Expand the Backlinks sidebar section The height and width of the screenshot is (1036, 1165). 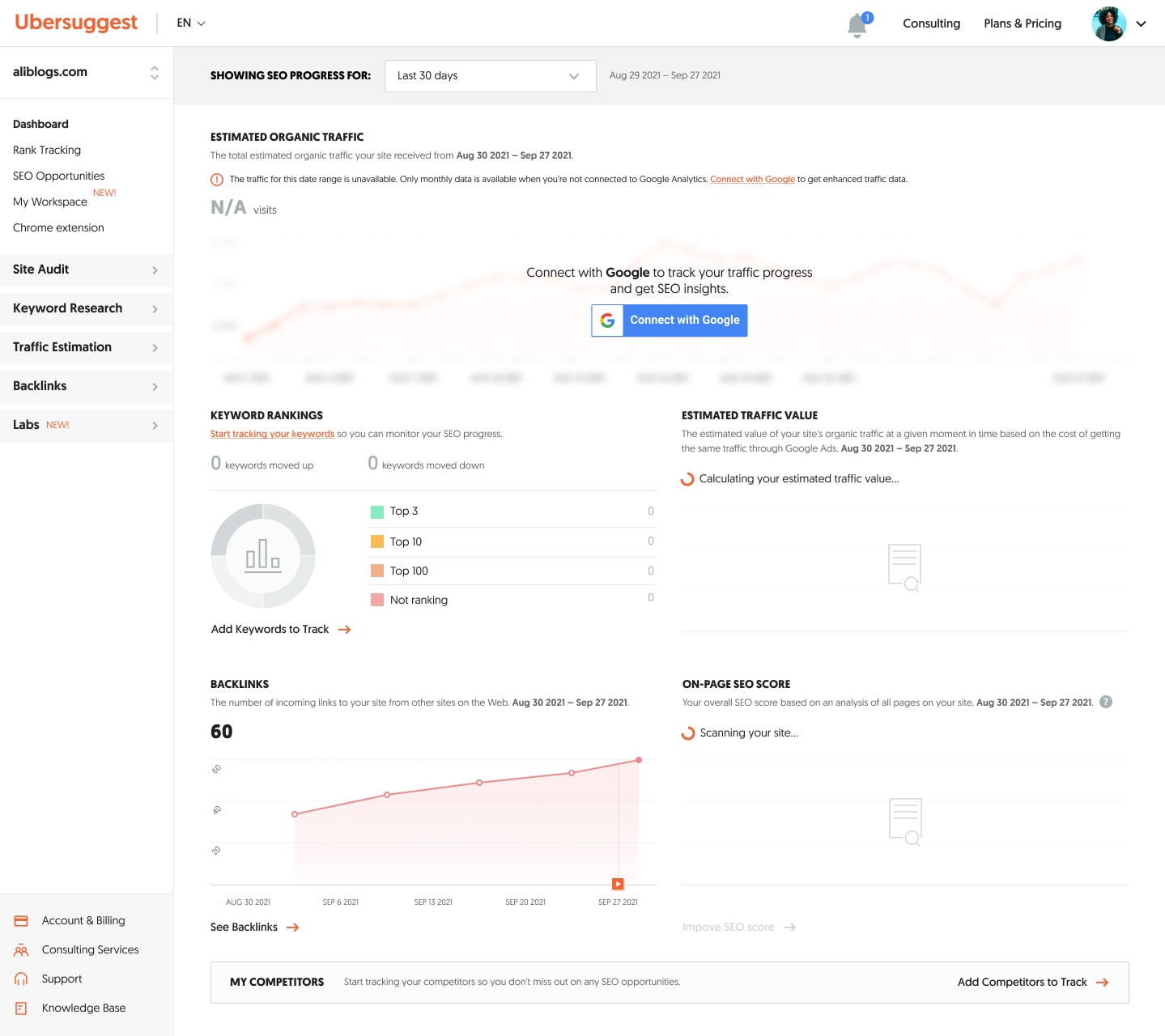pyautogui.click(x=87, y=387)
